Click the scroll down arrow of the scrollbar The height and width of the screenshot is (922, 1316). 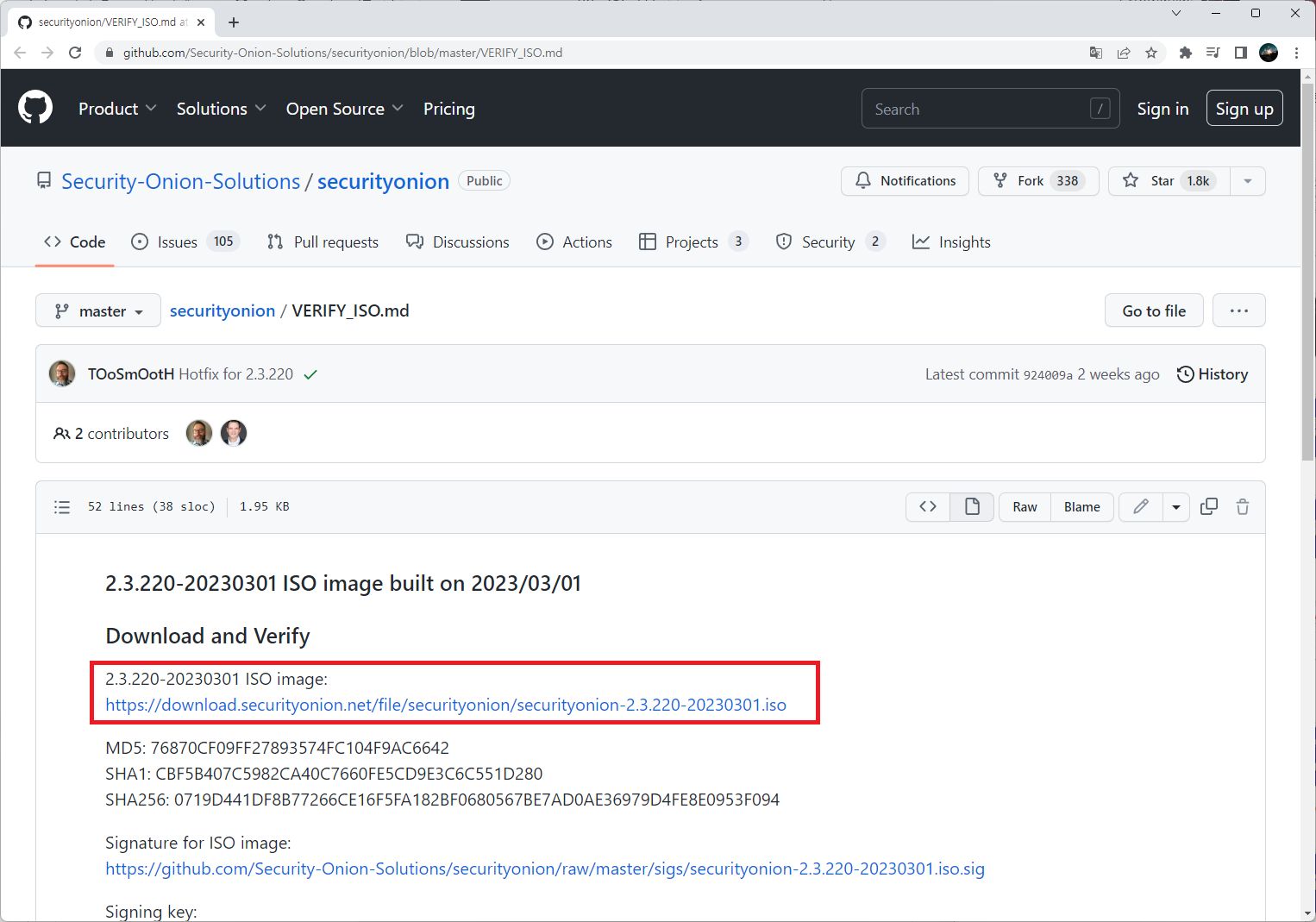pyautogui.click(x=1308, y=914)
